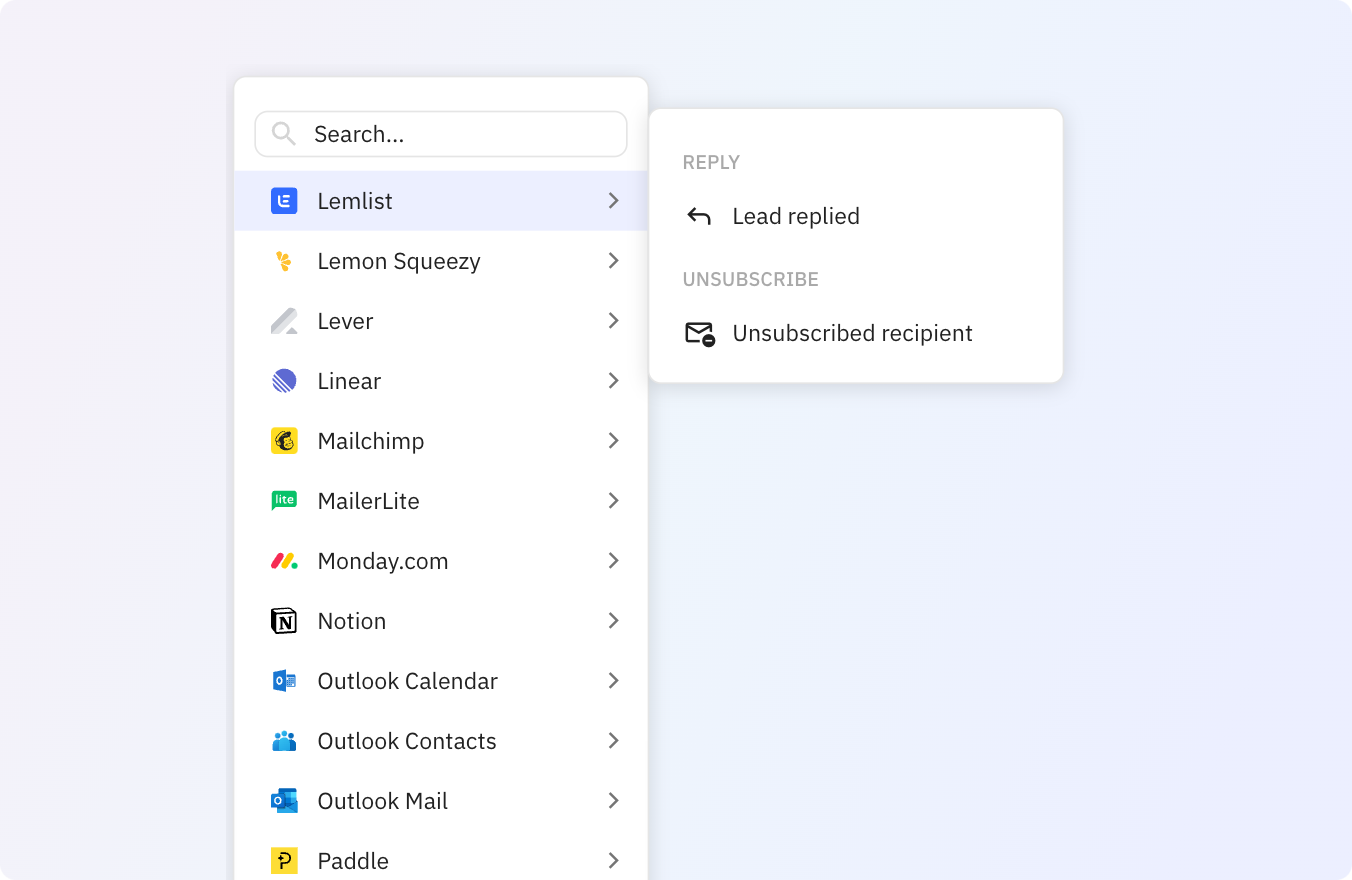The image size is (1352, 880).
Task: Click the Lemlist app icon
Action: tap(284, 201)
